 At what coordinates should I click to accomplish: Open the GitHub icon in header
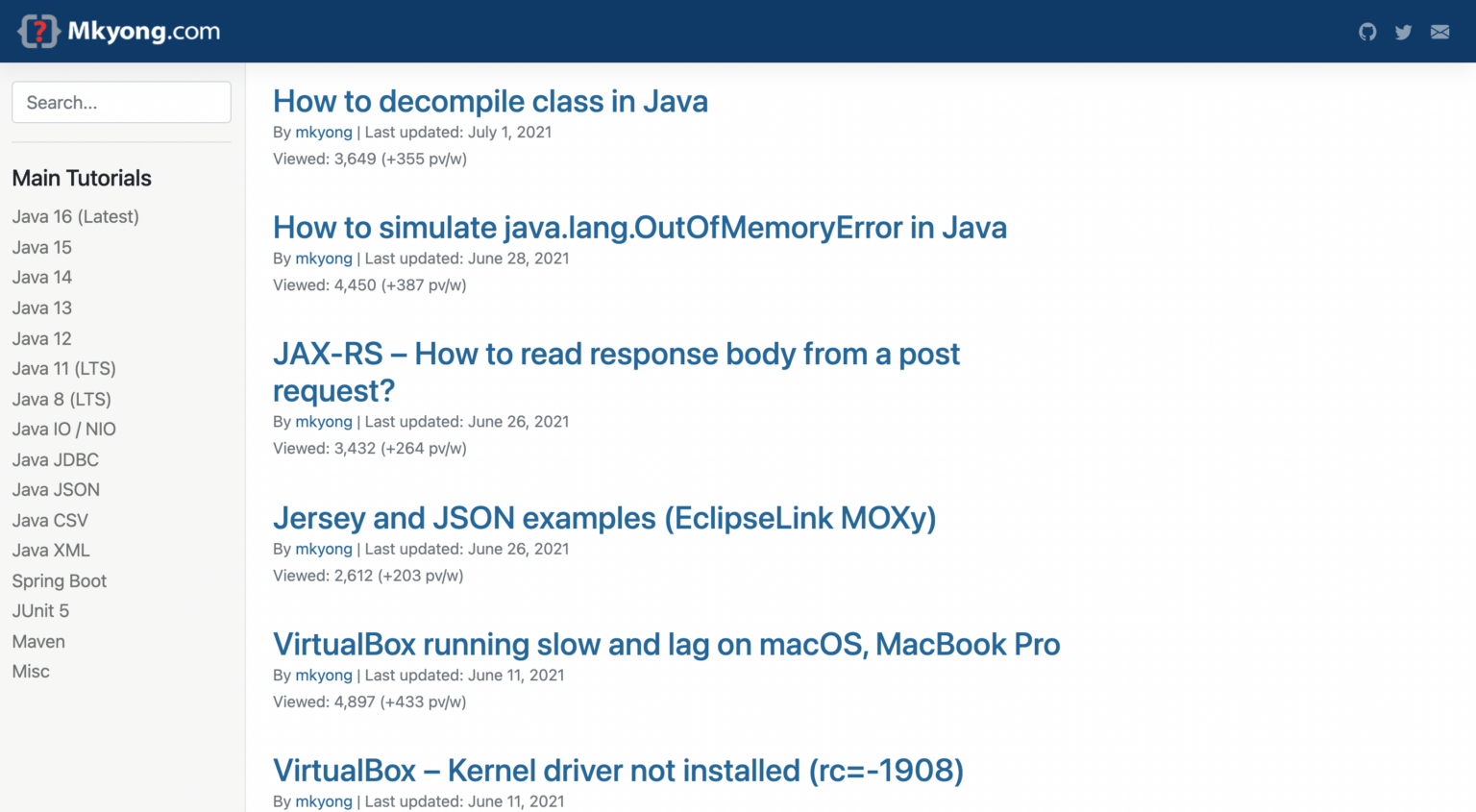[x=1367, y=32]
